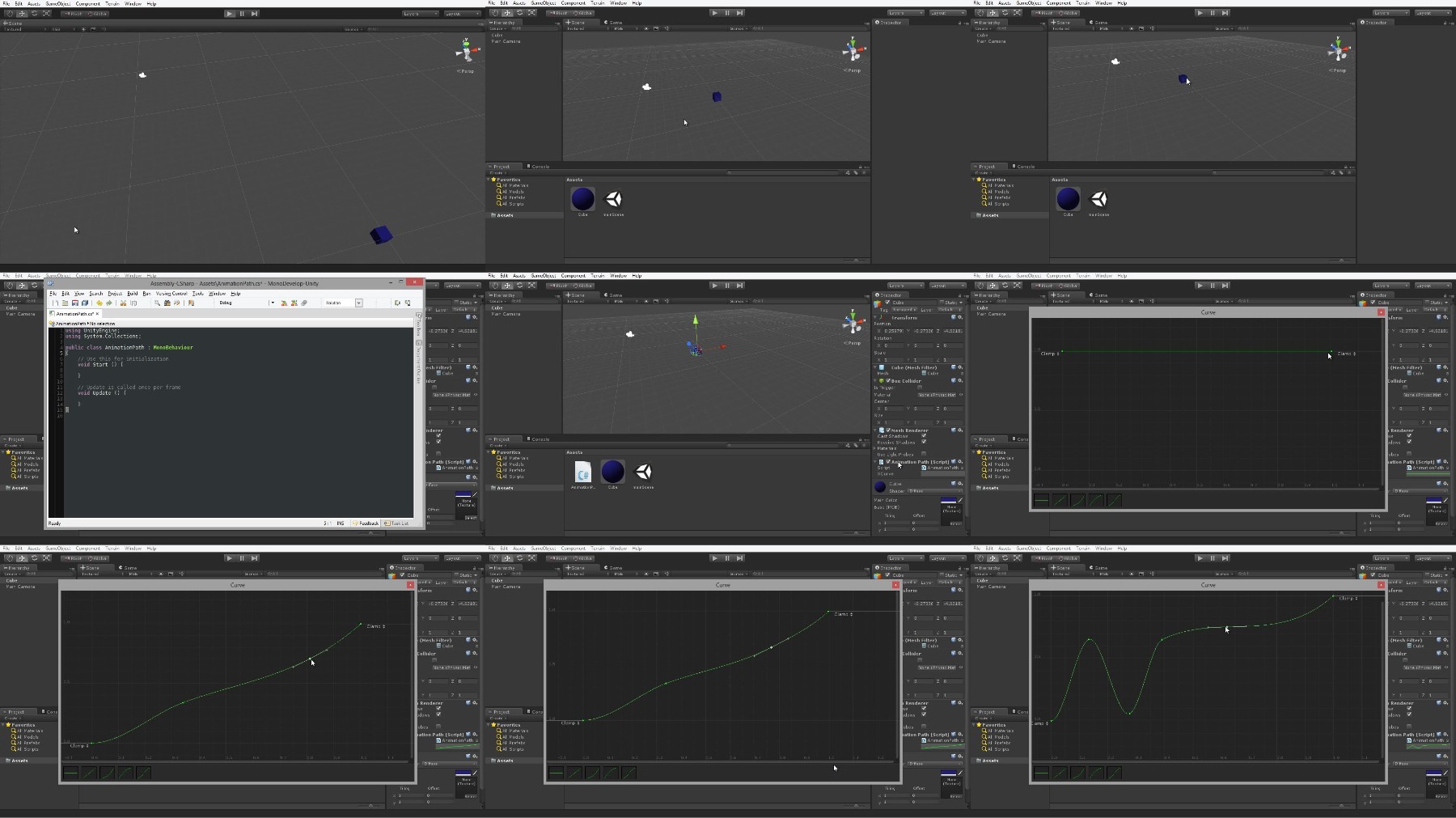Click yellow Undo arrow in MonoDevelop toolbar
This screenshot has width=1456, height=818.
pos(99,303)
